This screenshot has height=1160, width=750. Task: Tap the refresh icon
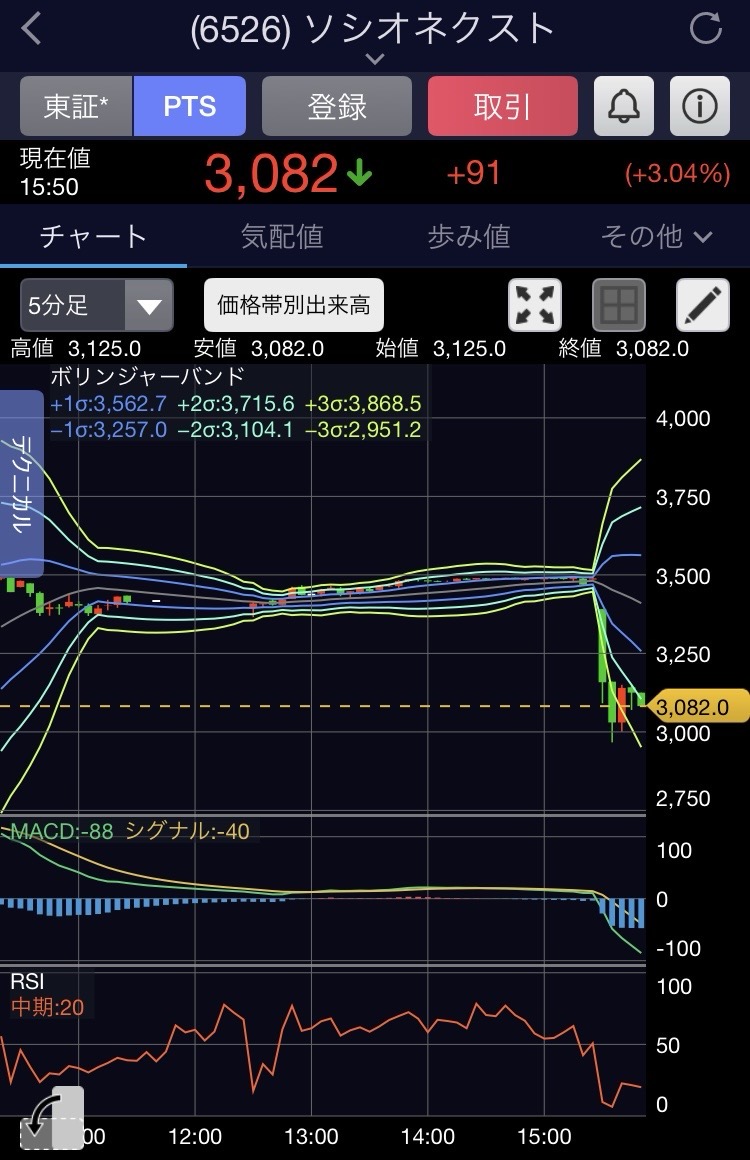(x=705, y=29)
